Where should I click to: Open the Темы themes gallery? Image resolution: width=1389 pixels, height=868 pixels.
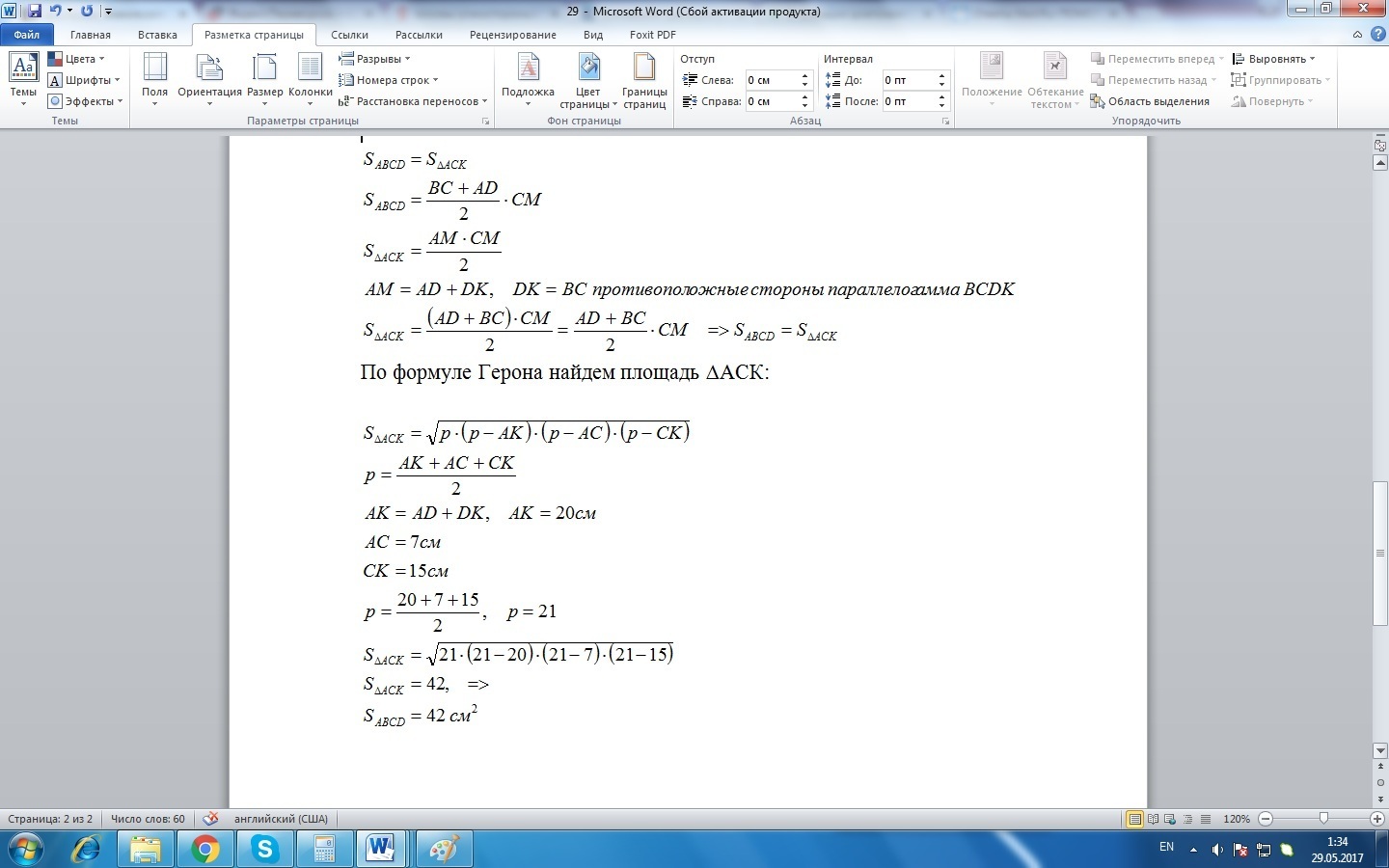point(23,79)
